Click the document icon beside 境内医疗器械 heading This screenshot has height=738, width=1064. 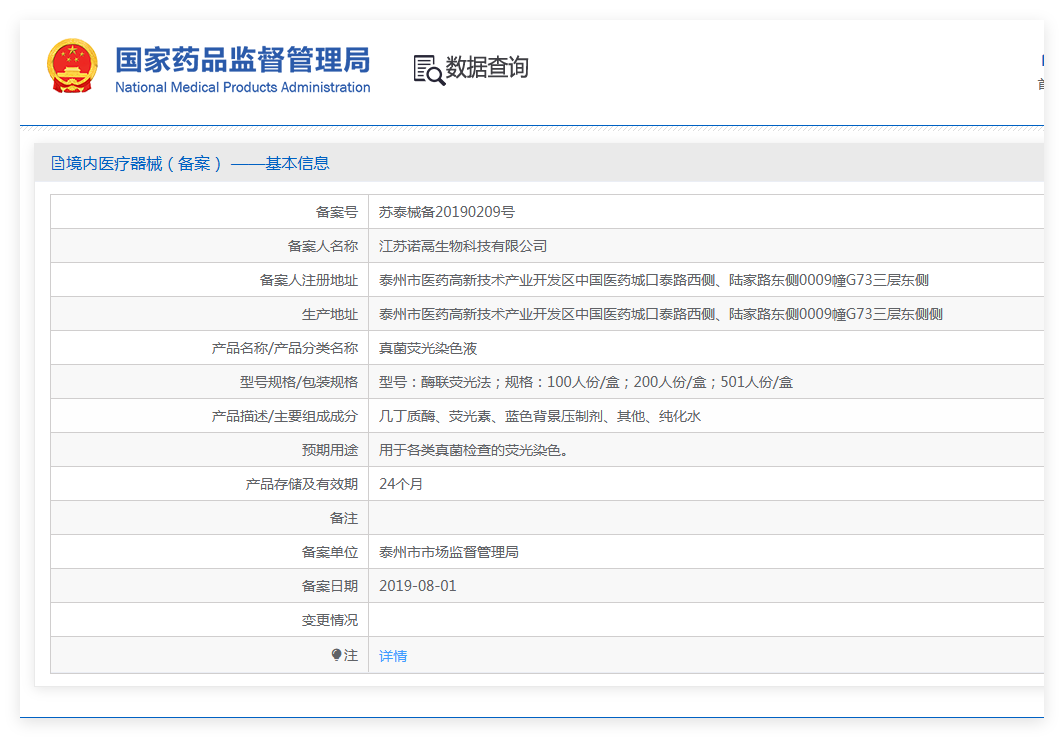click(58, 163)
